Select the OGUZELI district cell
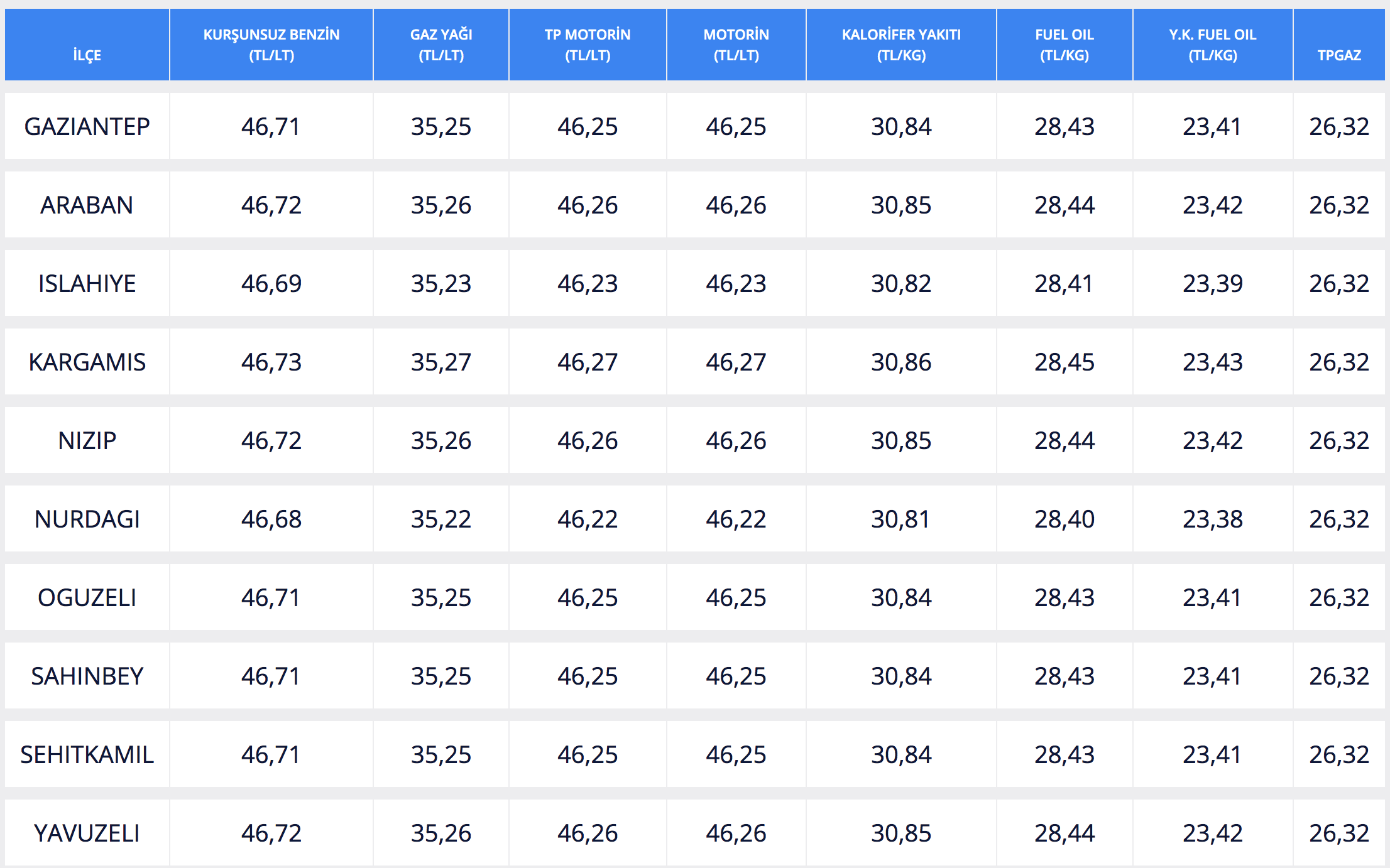1390x868 pixels. [x=87, y=598]
